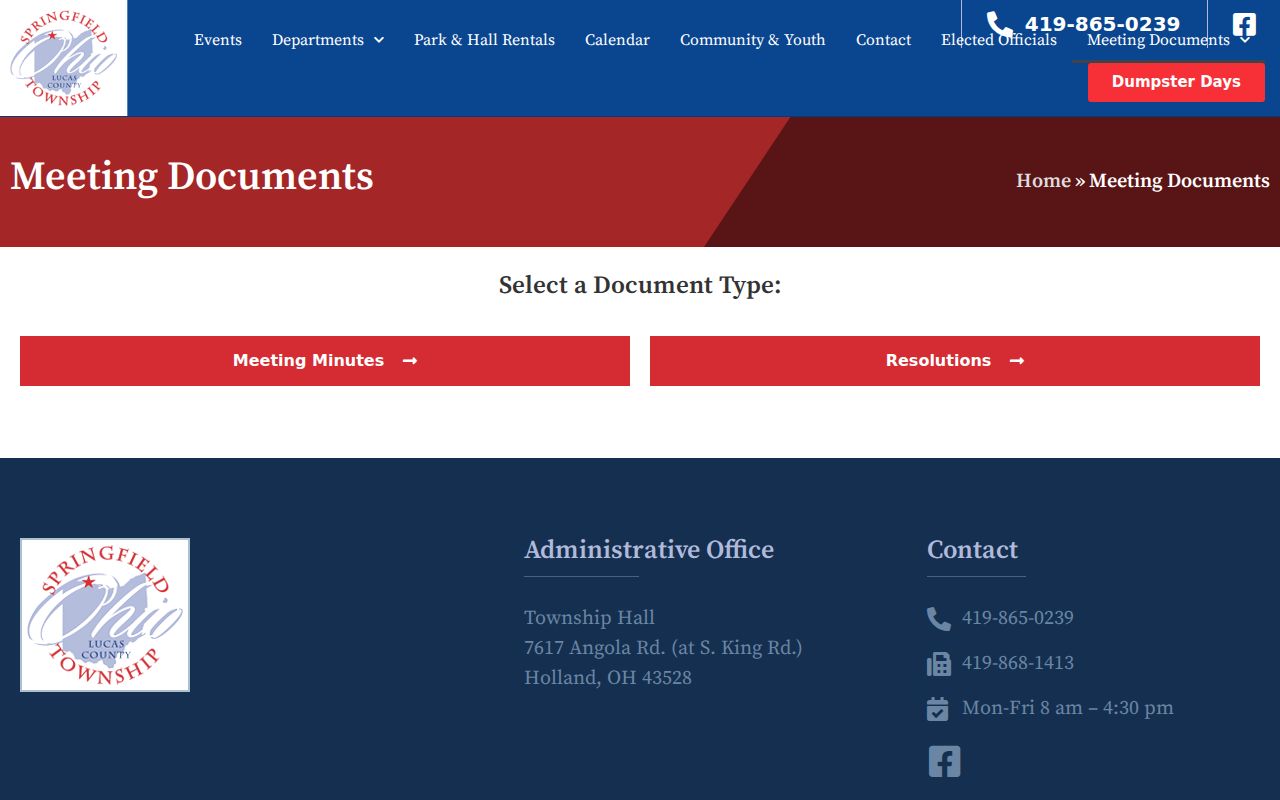Open the Resolutions button
The width and height of the screenshot is (1280, 800).
(x=955, y=361)
